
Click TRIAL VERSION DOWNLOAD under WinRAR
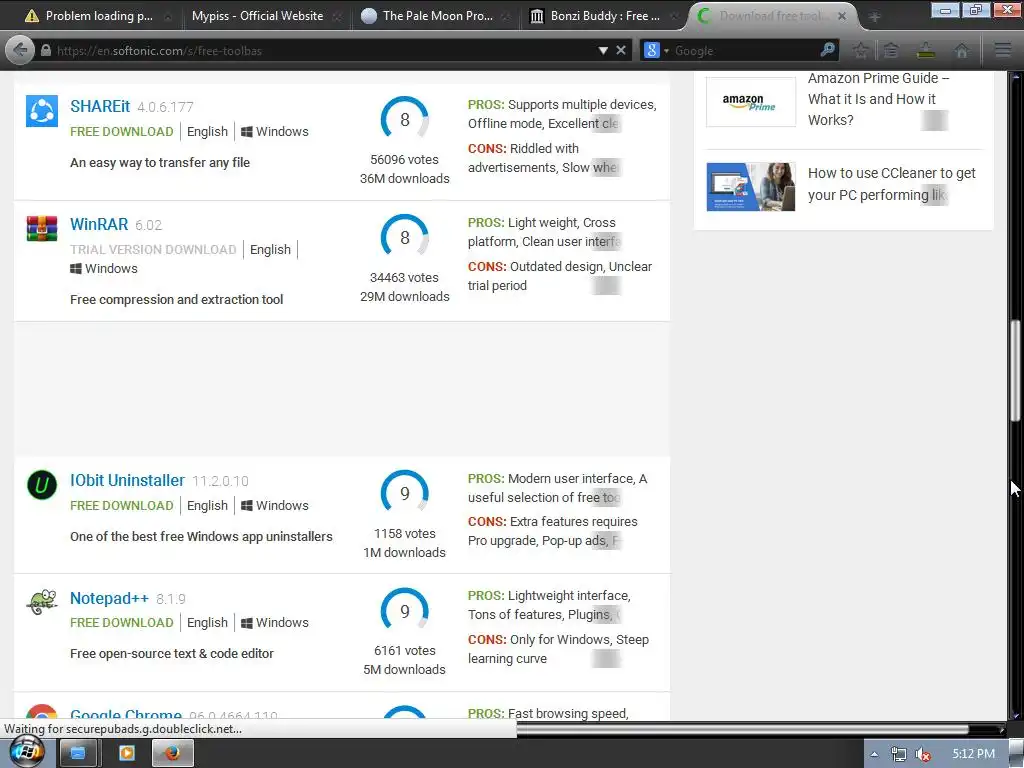click(x=153, y=249)
